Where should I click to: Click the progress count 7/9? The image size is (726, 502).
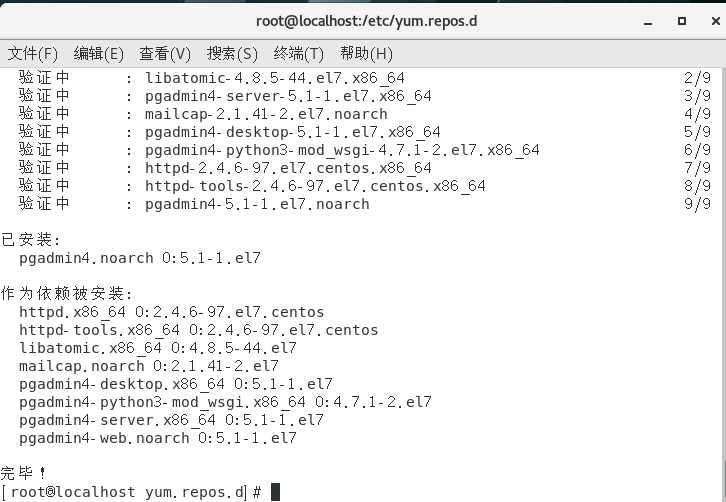697,168
